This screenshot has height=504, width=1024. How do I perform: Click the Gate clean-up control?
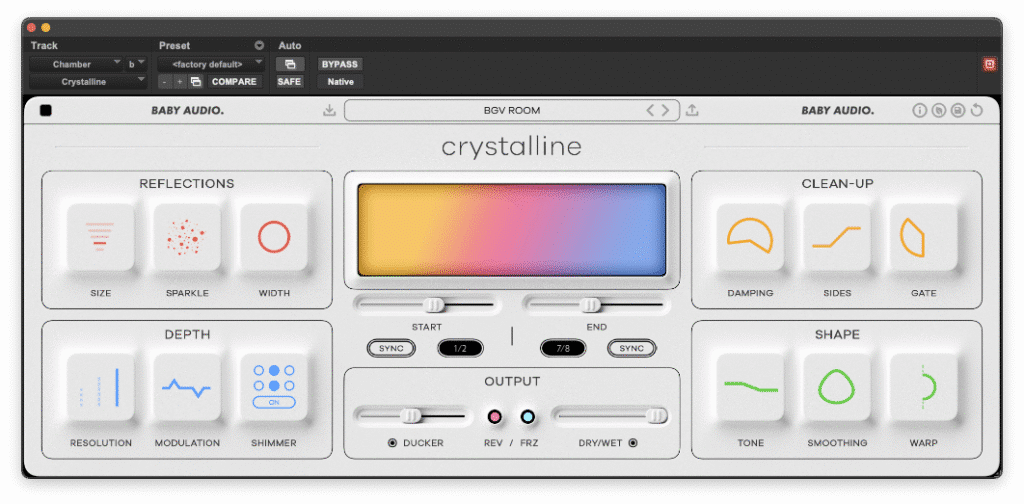(x=923, y=238)
